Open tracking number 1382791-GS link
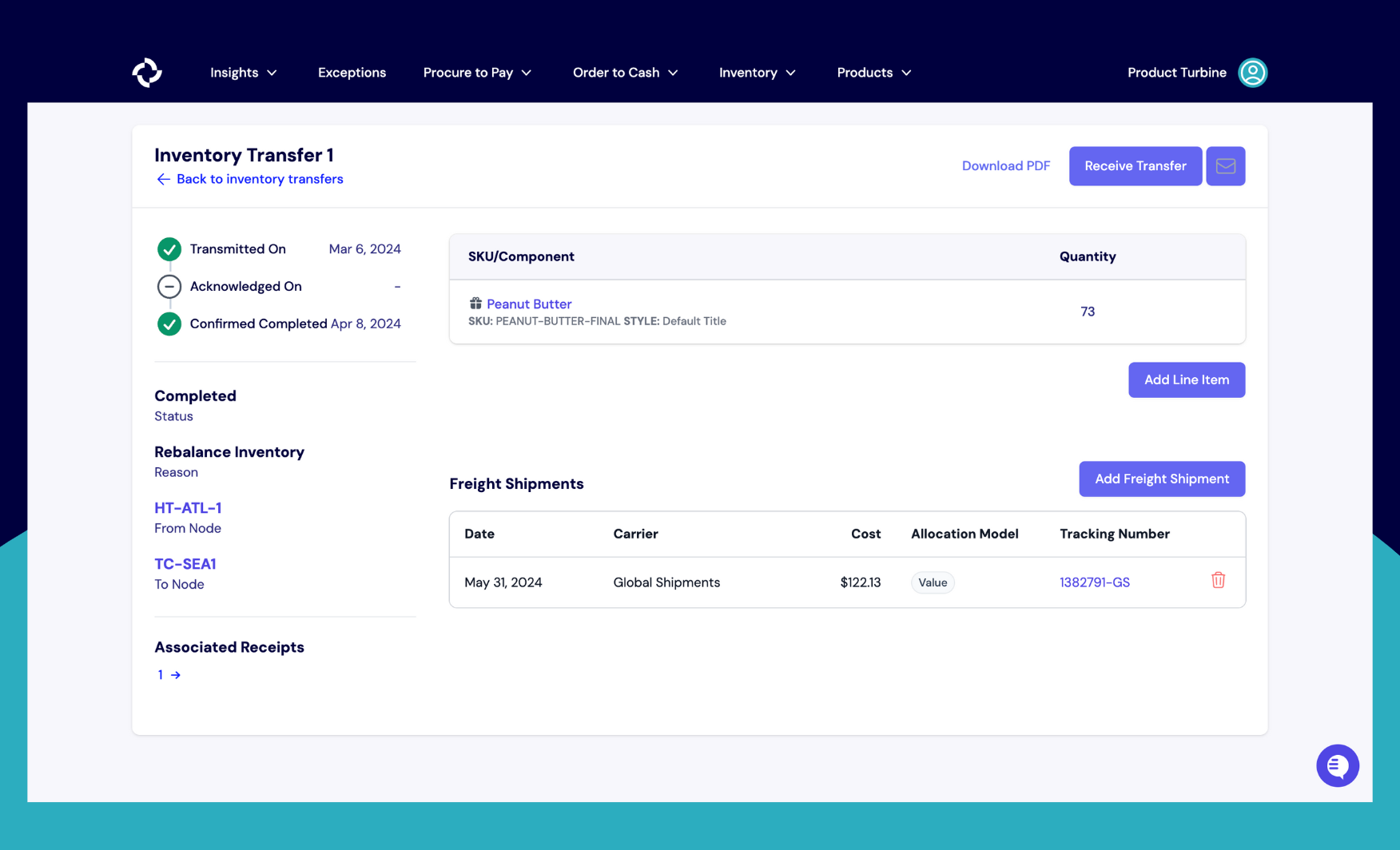Viewport: 1400px width, 850px height. pyautogui.click(x=1094, y=582)
